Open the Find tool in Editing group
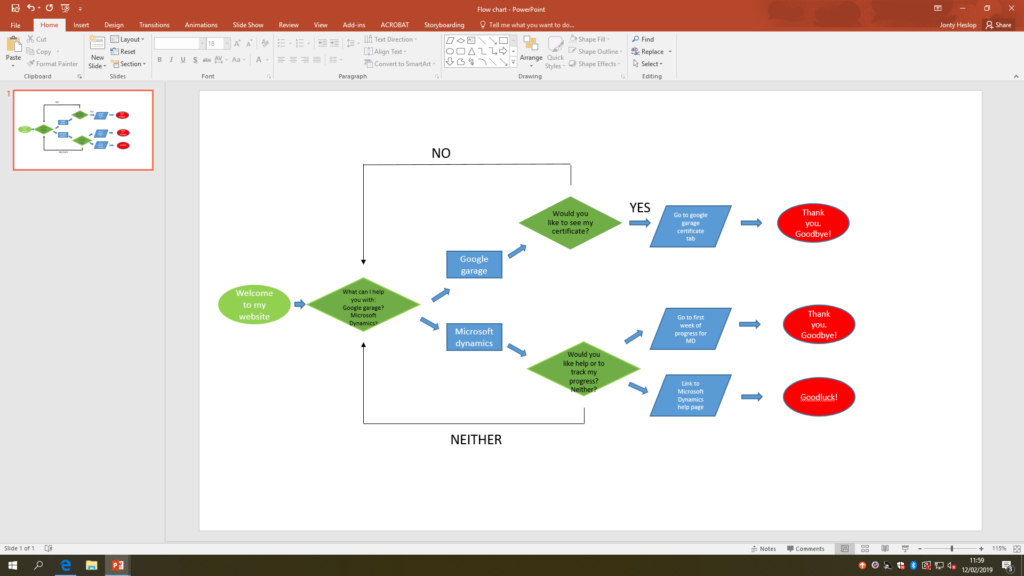Screen dimensions: 1024x576 [646, 39]
